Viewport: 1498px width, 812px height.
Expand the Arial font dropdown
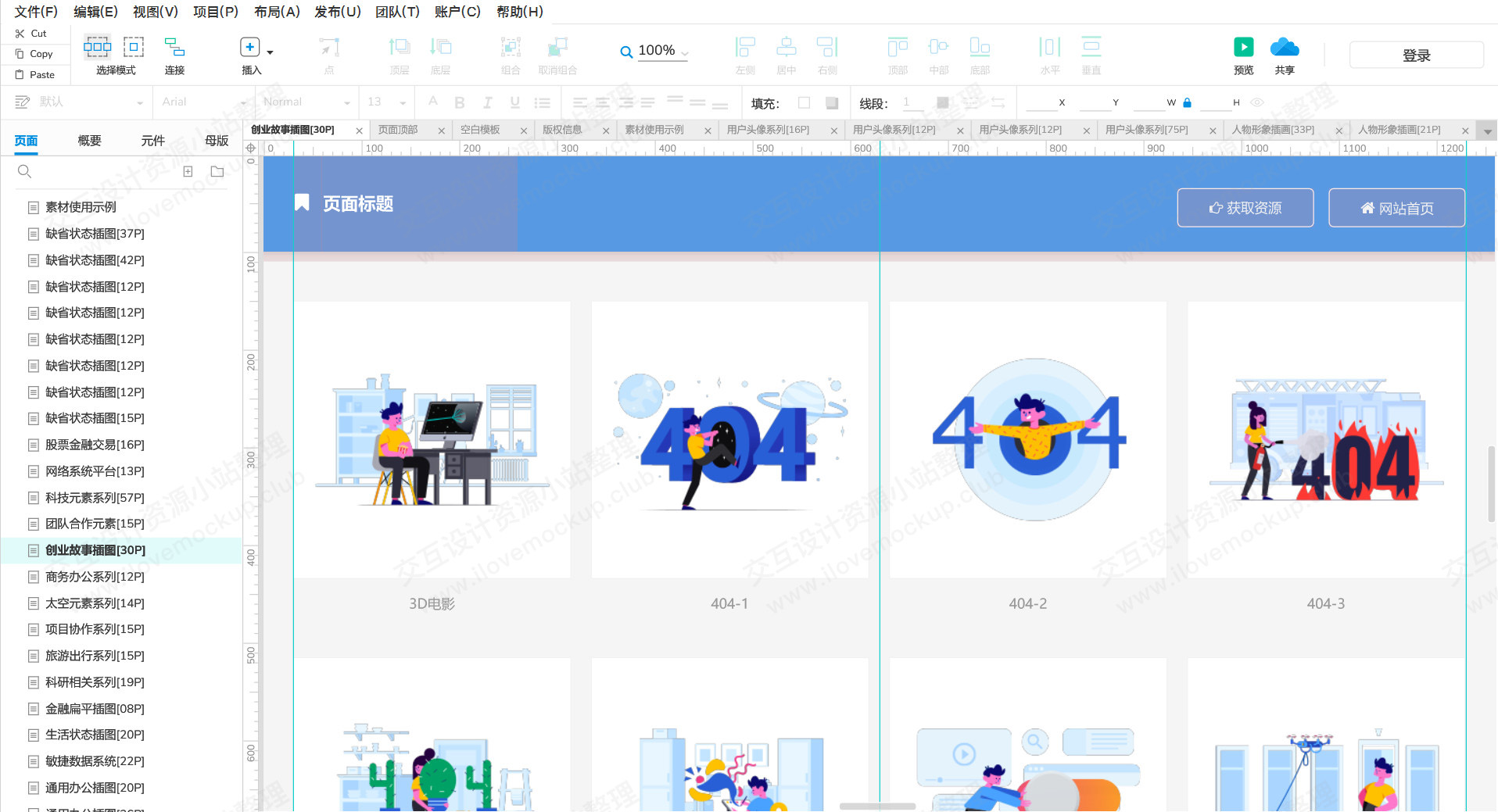(x=203, y=102)
